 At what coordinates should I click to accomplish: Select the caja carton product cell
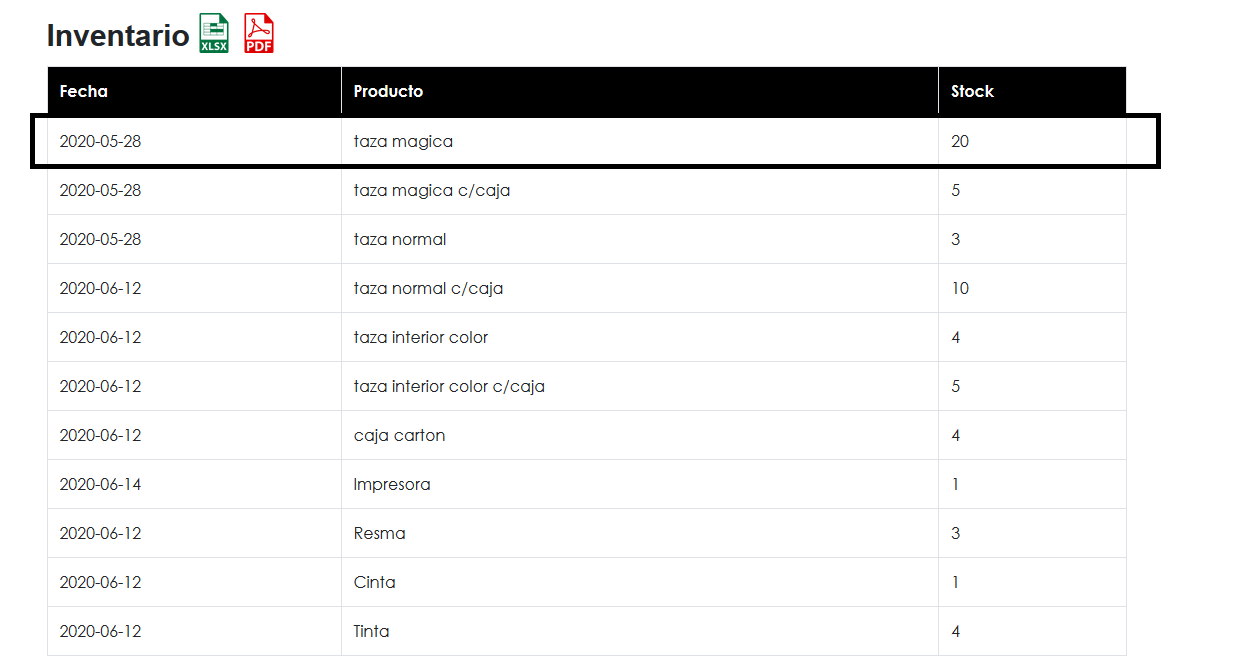640,435
